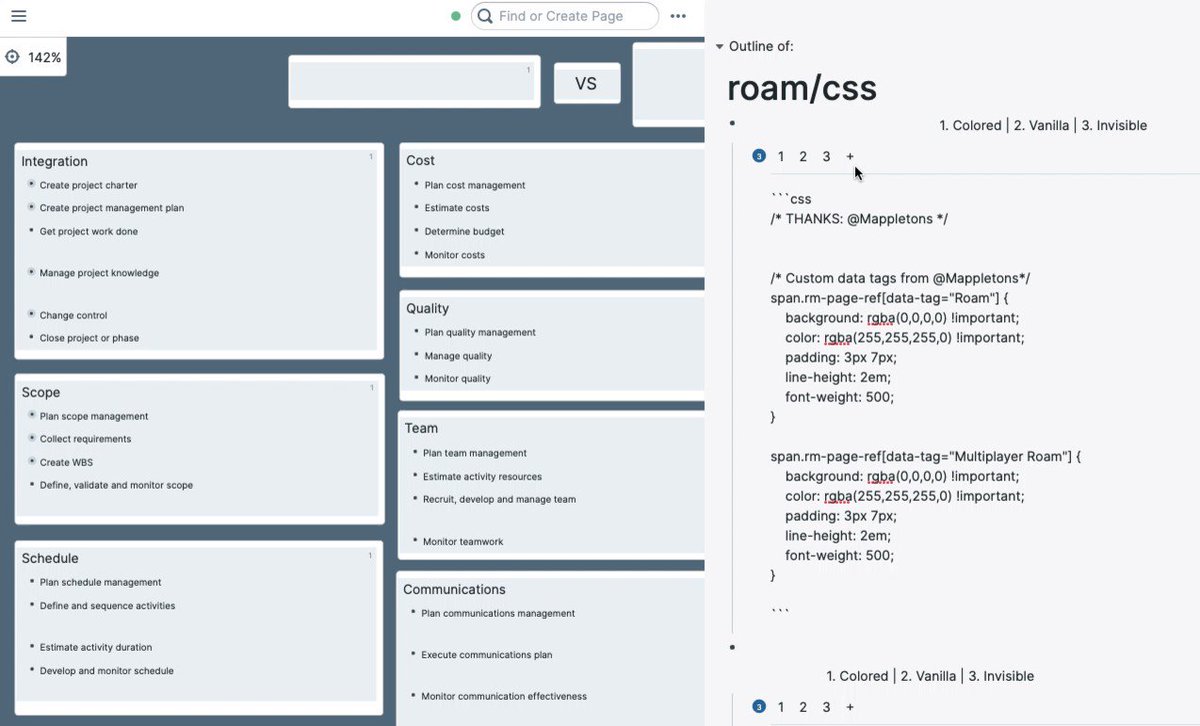Click the zoom target icon beside 142%
This screenshot has width=1200, height=726.
(x=12, y=57)
